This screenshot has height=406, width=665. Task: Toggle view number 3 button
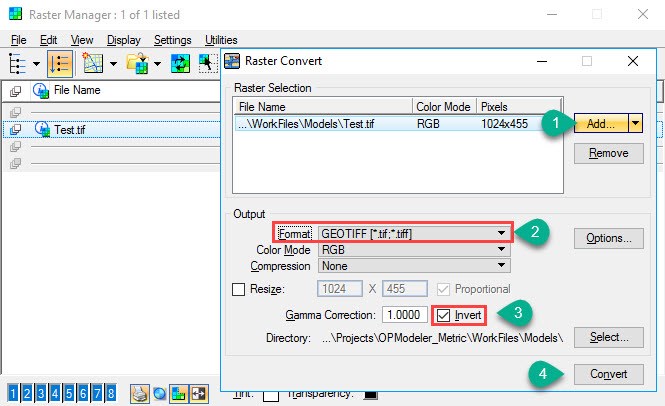click(x=41, y=393)
